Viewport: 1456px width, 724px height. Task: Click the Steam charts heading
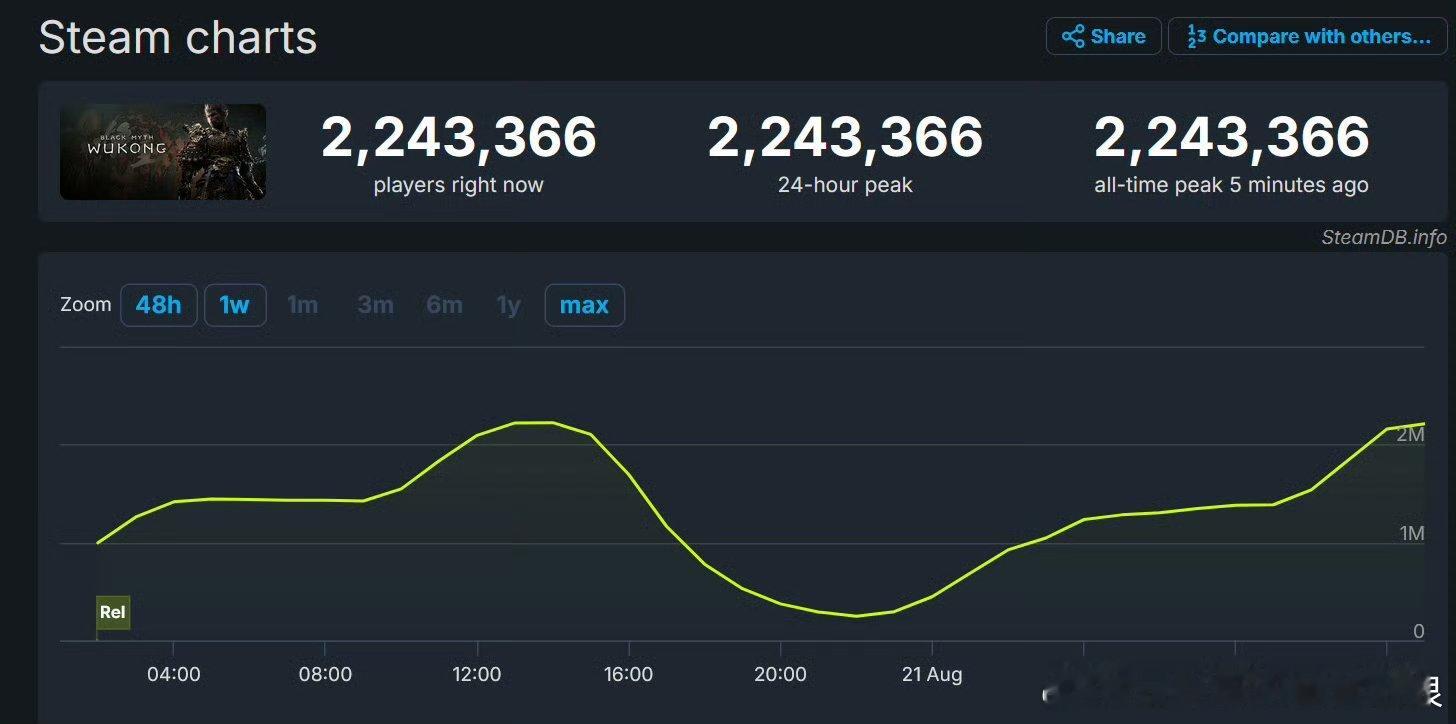(x=178, y=38)
